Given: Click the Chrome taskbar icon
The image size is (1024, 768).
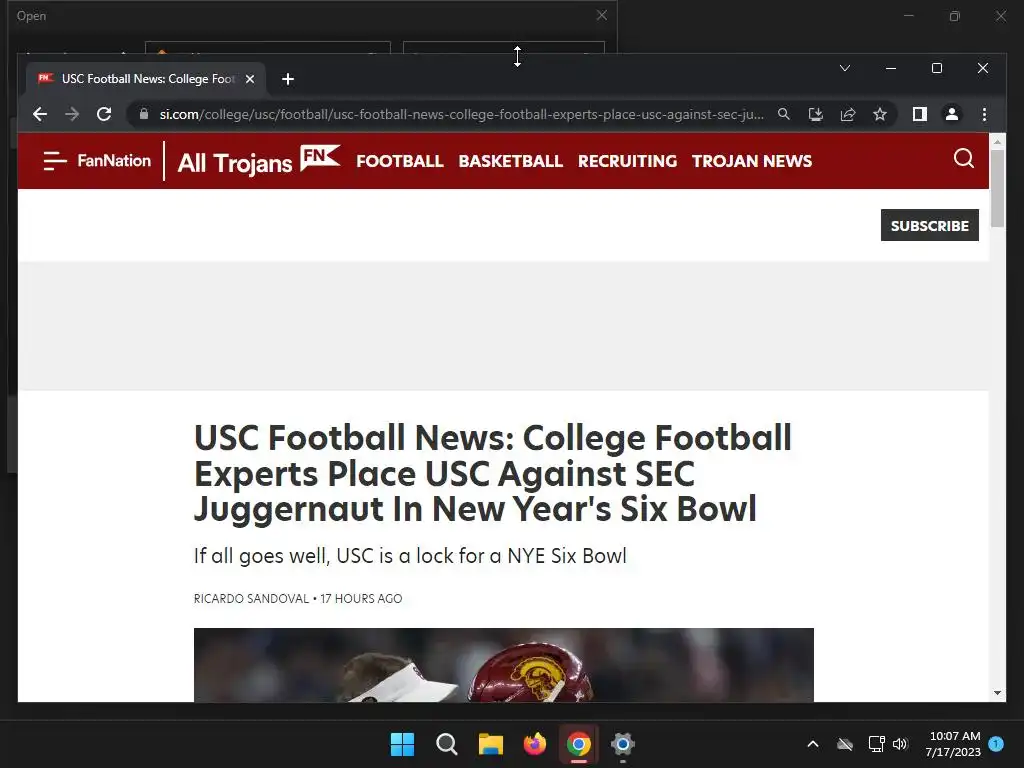Looking at the screenshot, I should (x=579, y=744).
